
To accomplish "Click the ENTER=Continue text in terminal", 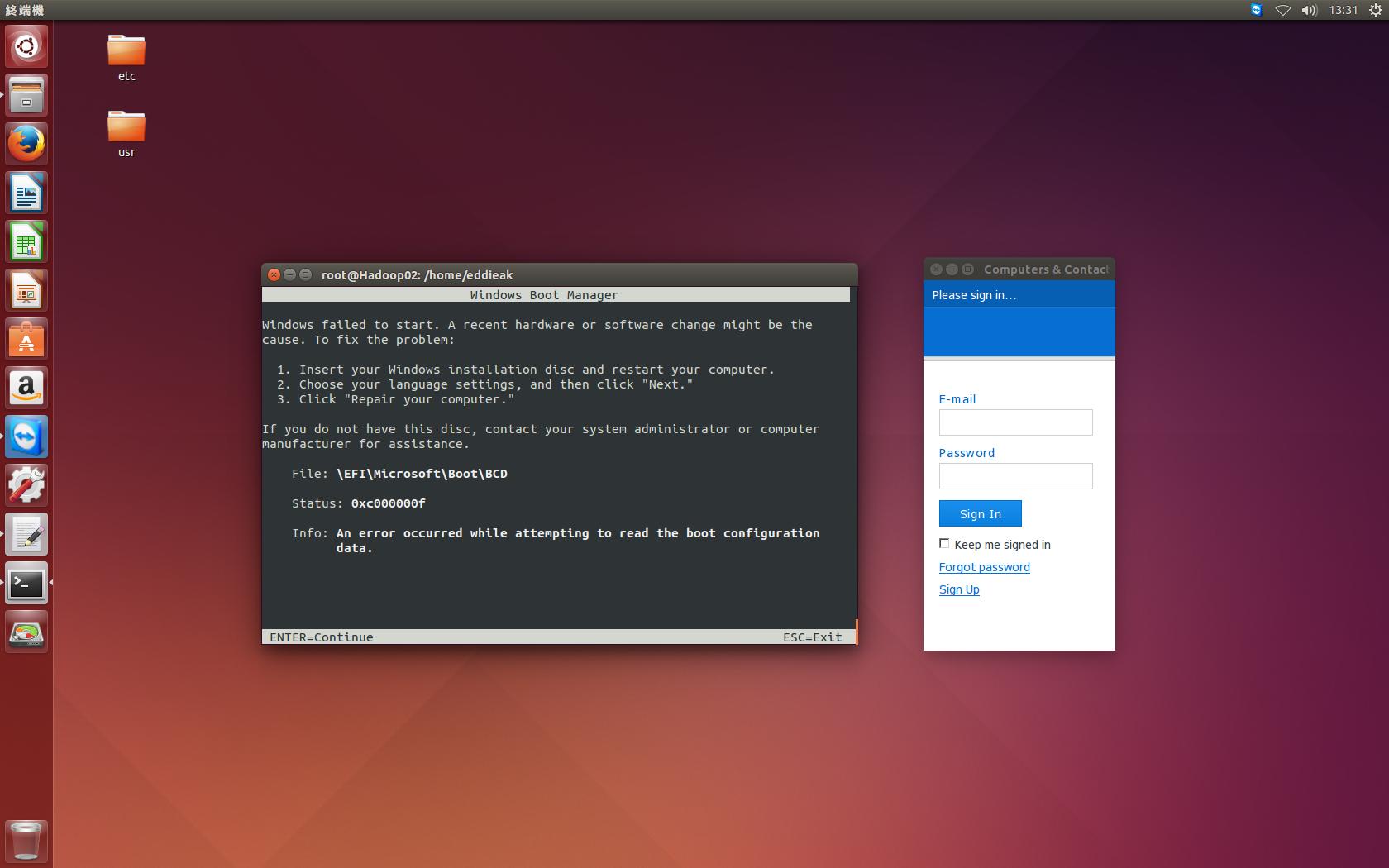I will click(x=321, y=637).
